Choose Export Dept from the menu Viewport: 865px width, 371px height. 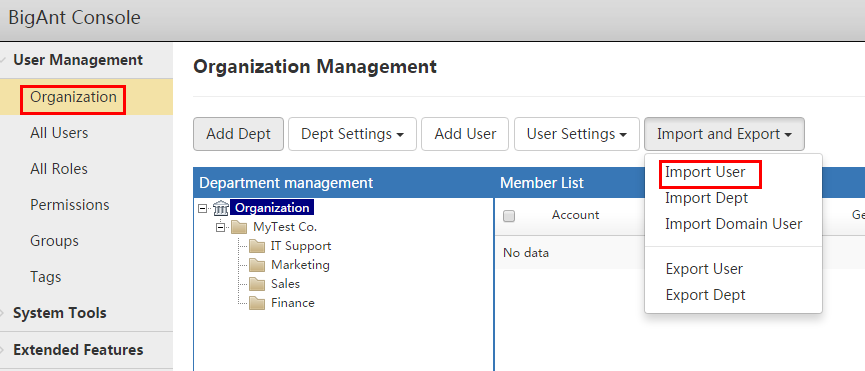[x=705, y=295]
